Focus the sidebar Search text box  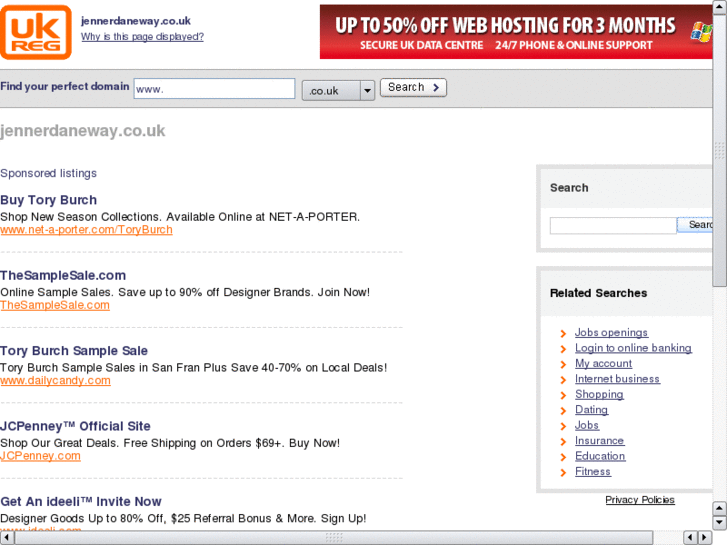[x=613, y=225]
